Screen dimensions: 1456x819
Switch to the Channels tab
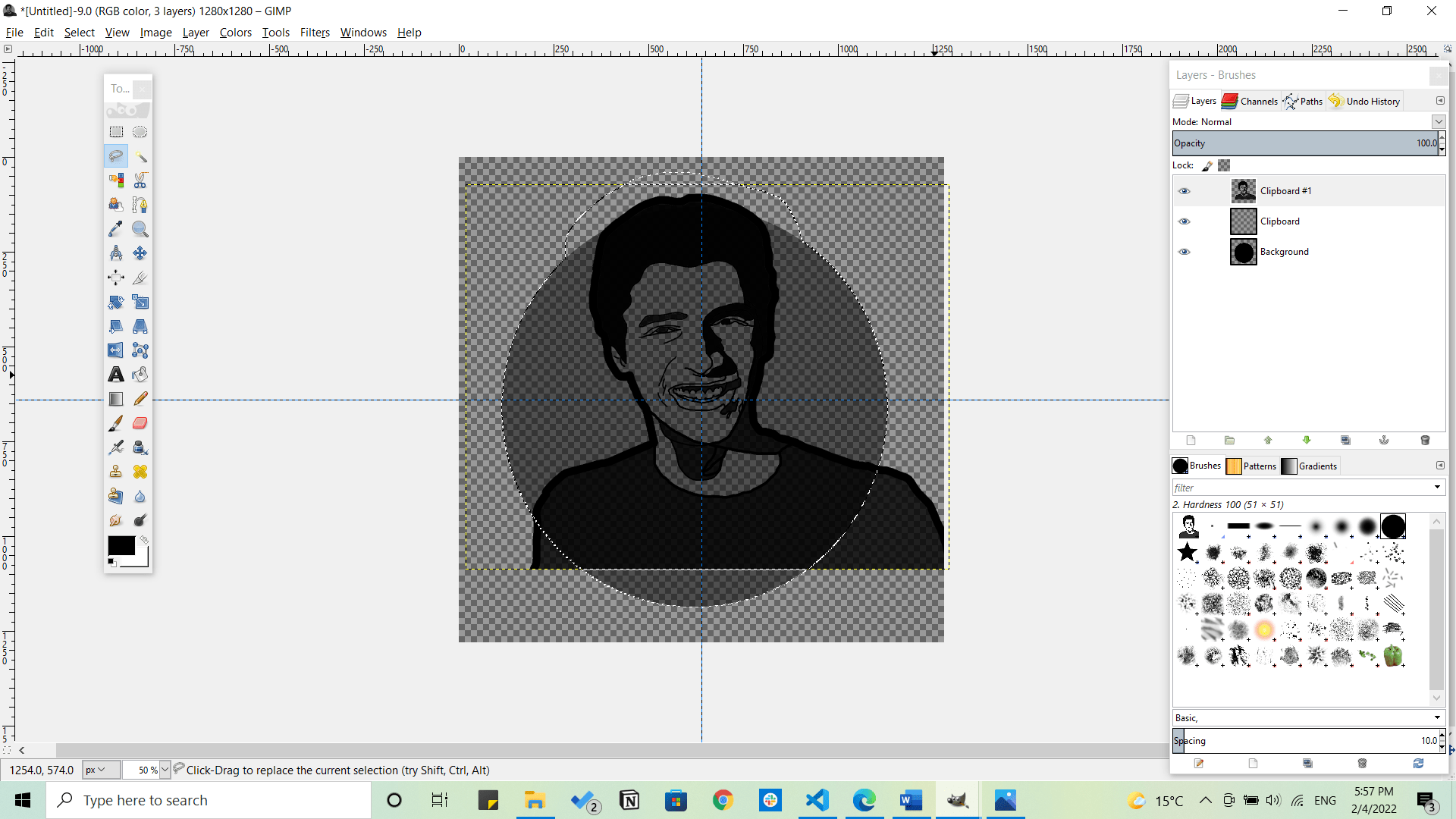(x=1250, y=101)
